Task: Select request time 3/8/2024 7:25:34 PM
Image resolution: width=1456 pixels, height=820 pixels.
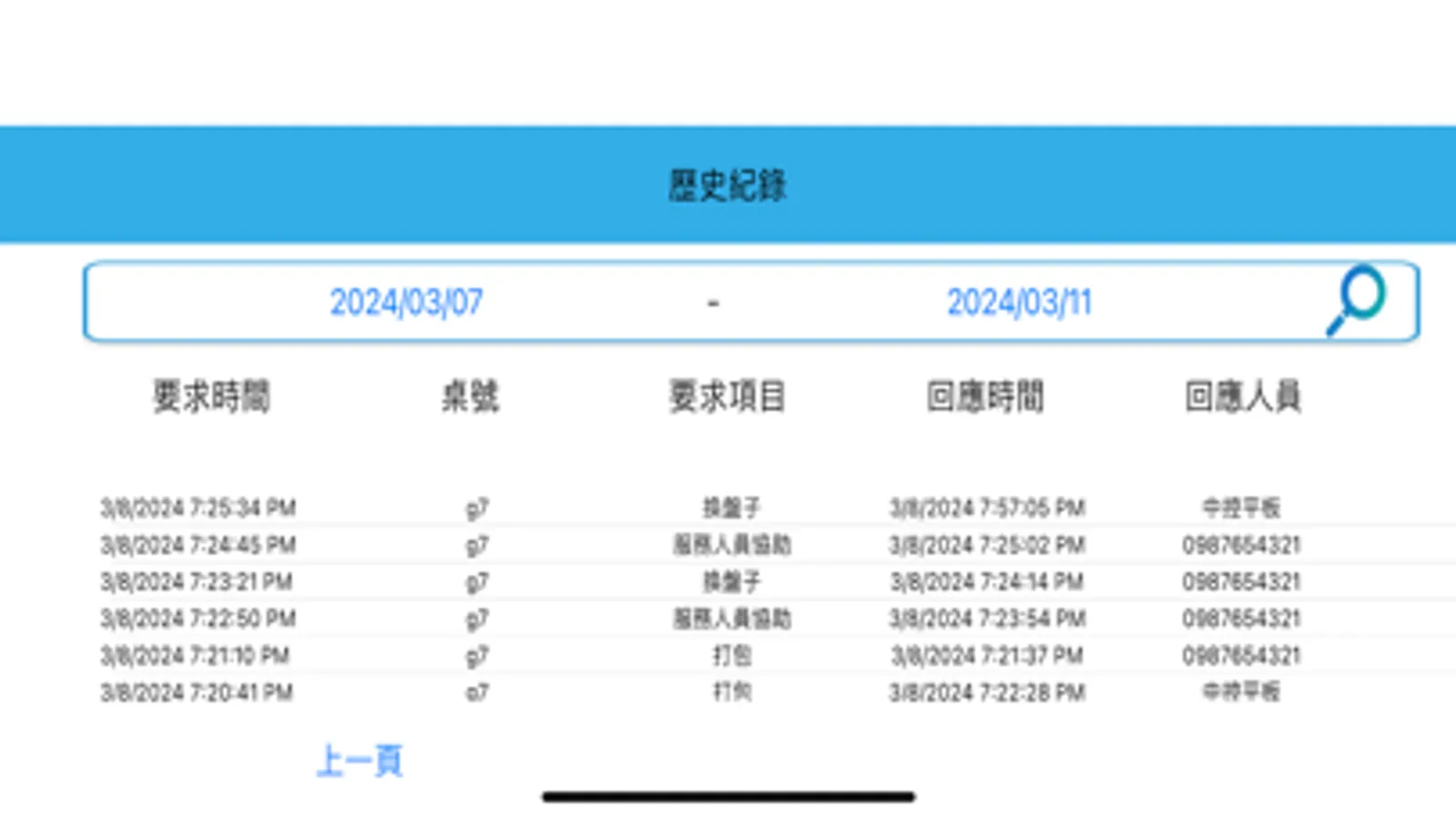Action: point(198,507)
